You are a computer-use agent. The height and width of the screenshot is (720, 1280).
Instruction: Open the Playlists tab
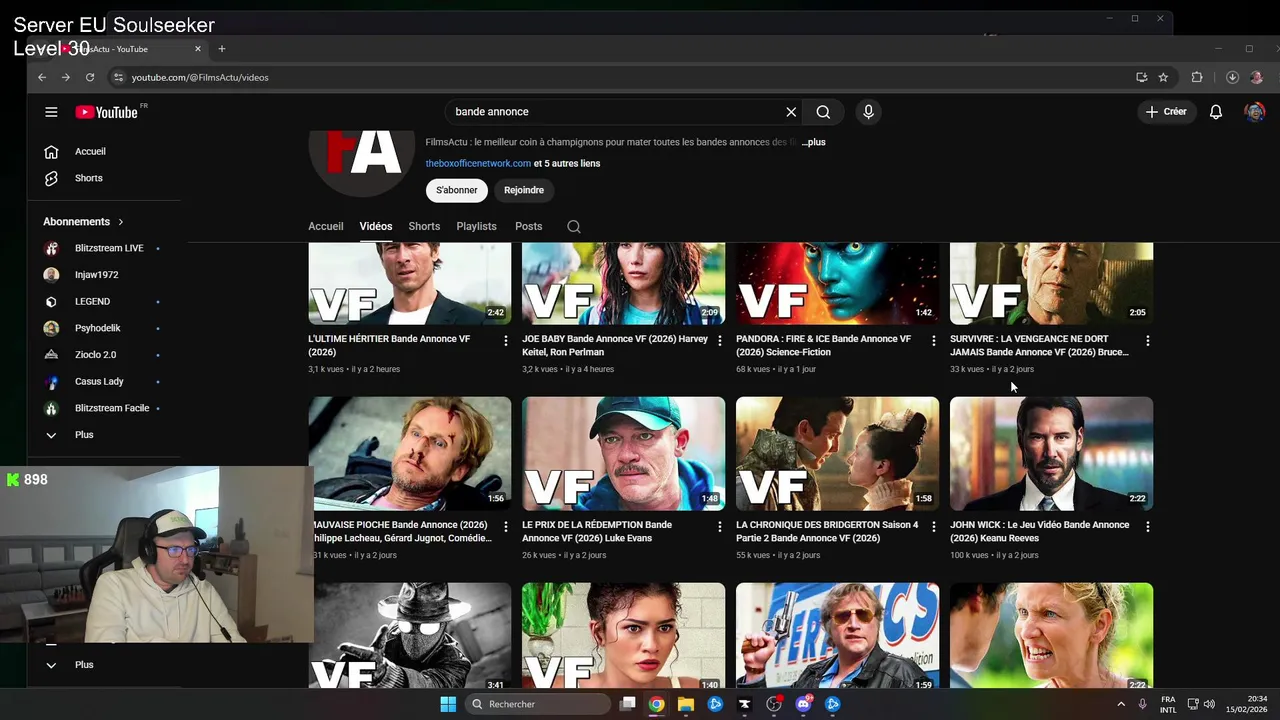(x=476, y=227)
